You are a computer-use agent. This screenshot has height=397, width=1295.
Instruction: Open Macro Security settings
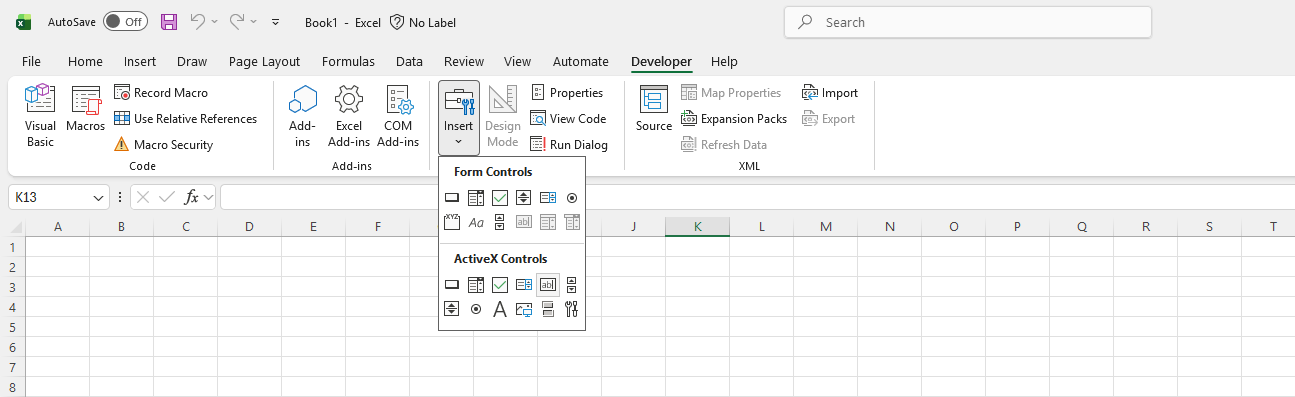coord(164,144)
